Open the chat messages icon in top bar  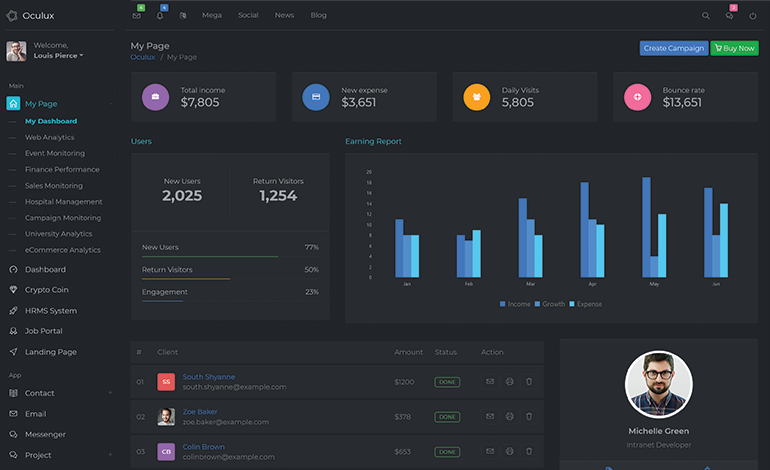[729, 16]
